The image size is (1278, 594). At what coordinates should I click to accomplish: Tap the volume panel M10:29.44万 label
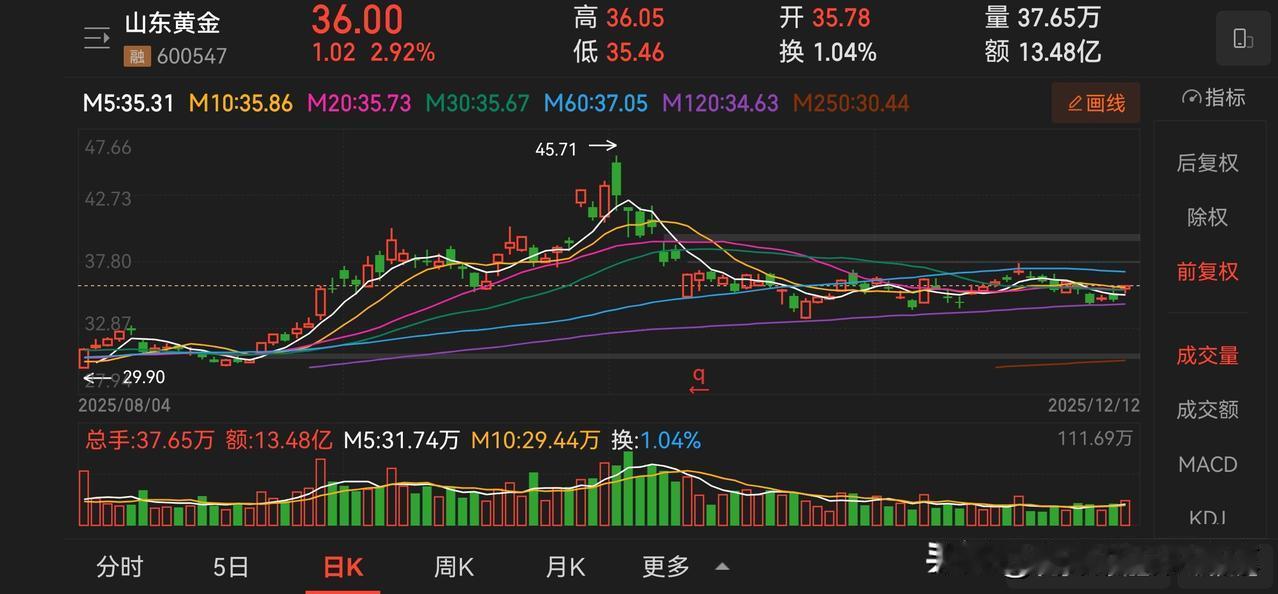pos(535,440)
